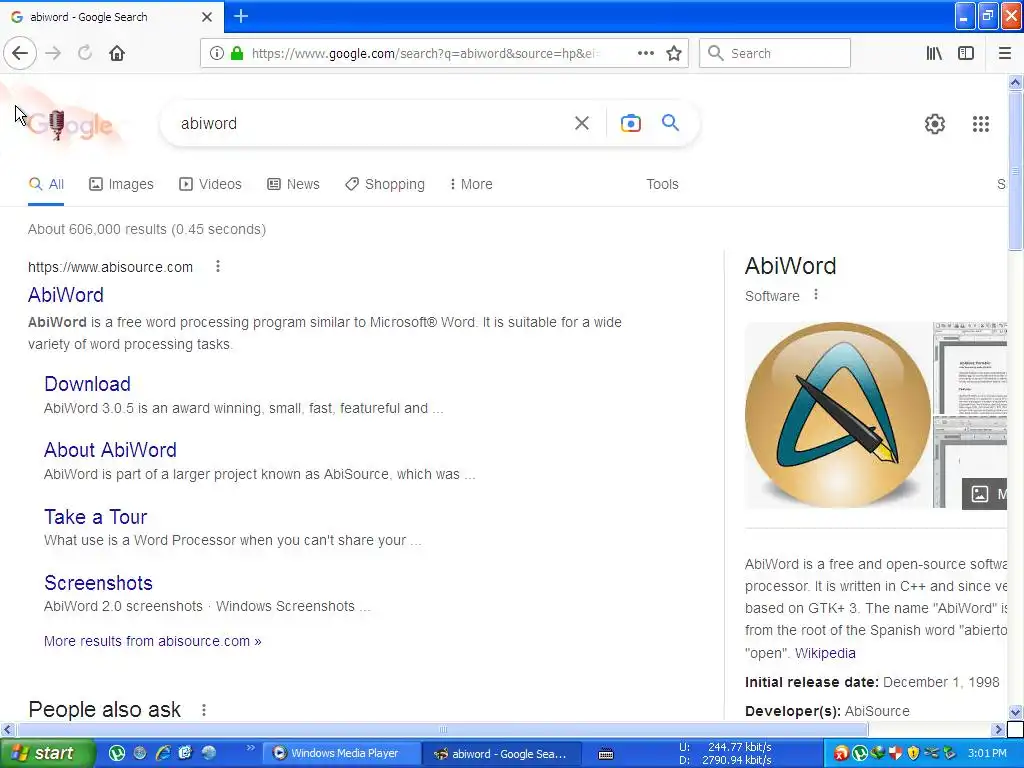Open the Take a Tour sitelink
1024x768 pixels.
click(95, 517)
